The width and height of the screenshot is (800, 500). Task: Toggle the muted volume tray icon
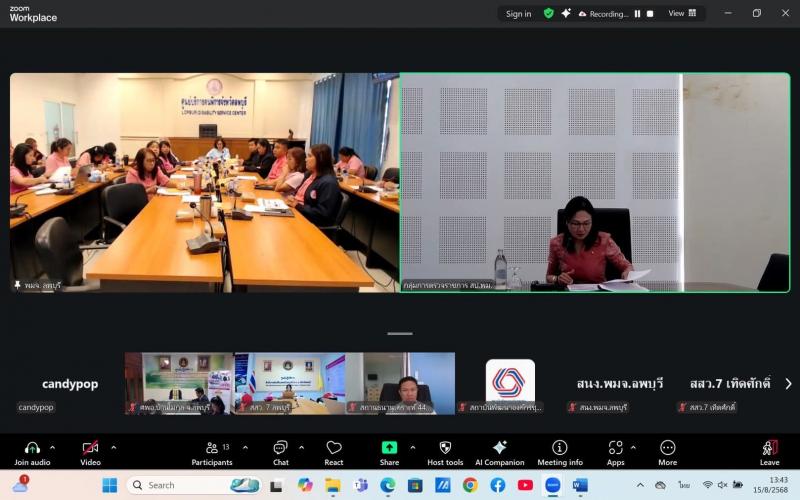pos(722,485)
